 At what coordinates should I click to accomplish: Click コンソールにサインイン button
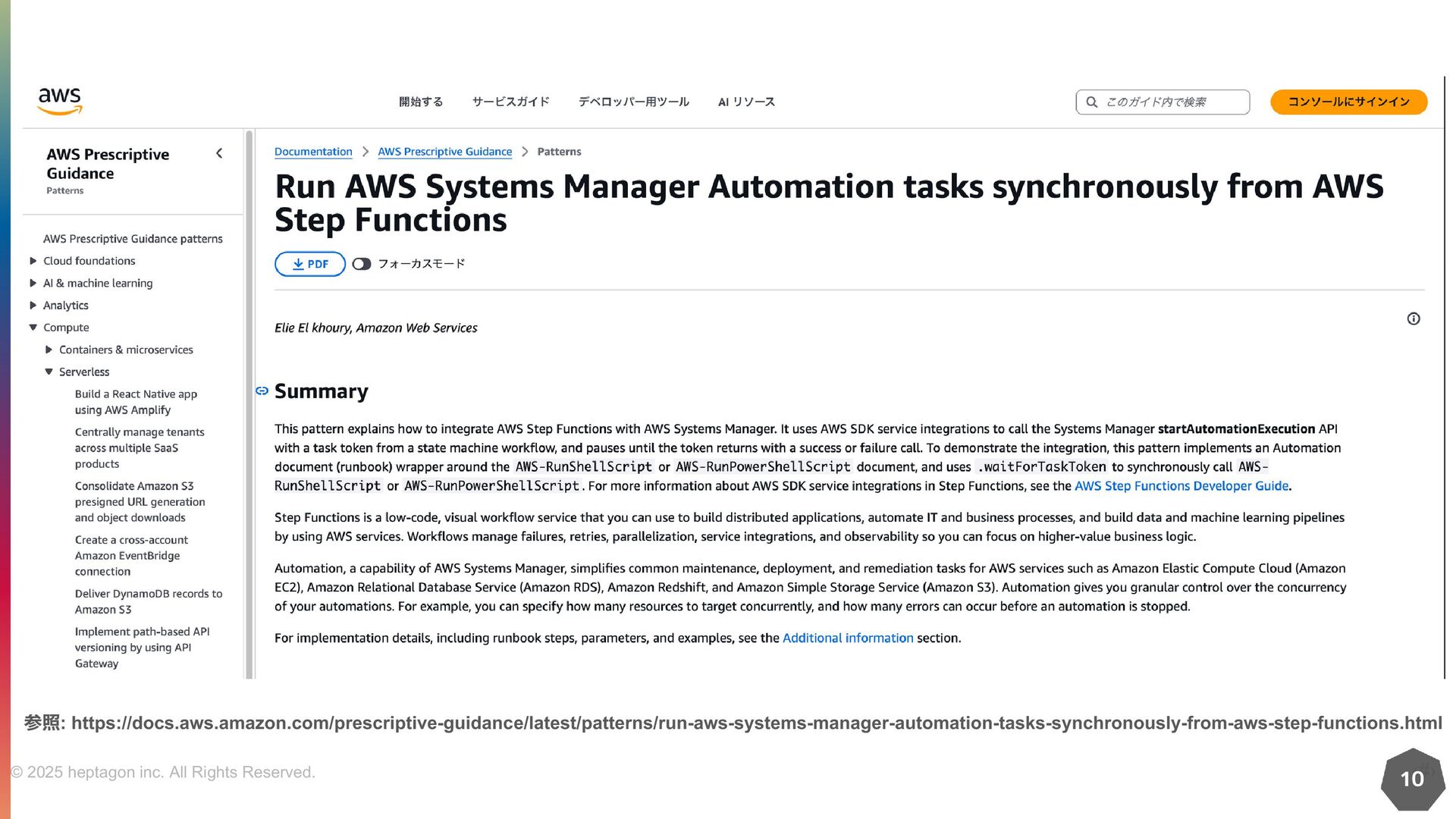(1348, 102)
